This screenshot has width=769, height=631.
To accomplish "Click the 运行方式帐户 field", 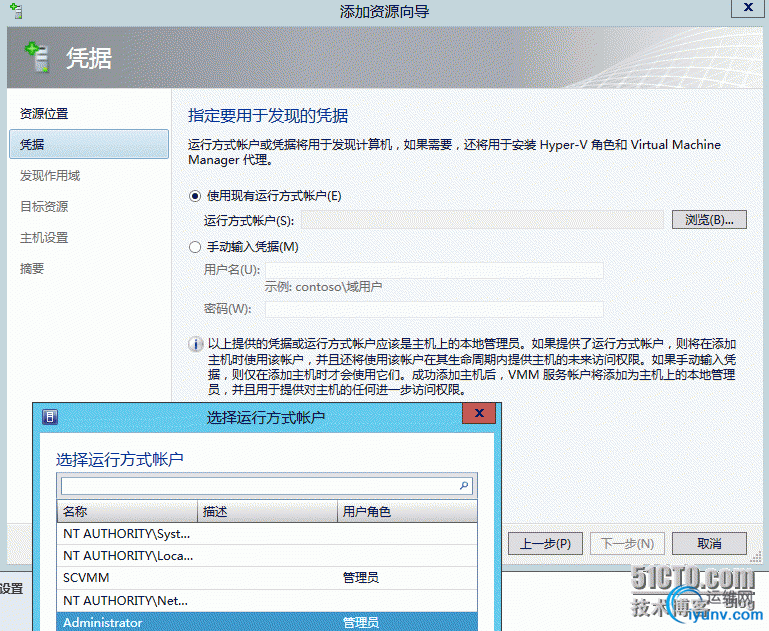I will coord(483,220).
